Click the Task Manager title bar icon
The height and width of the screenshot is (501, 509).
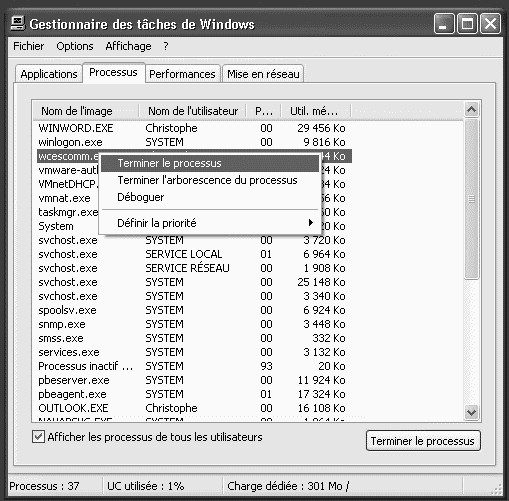[18, 24]
